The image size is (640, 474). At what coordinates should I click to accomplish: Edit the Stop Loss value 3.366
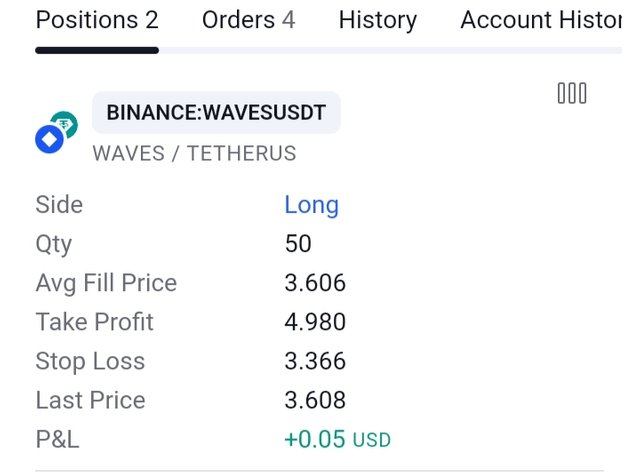click(315, 361)
